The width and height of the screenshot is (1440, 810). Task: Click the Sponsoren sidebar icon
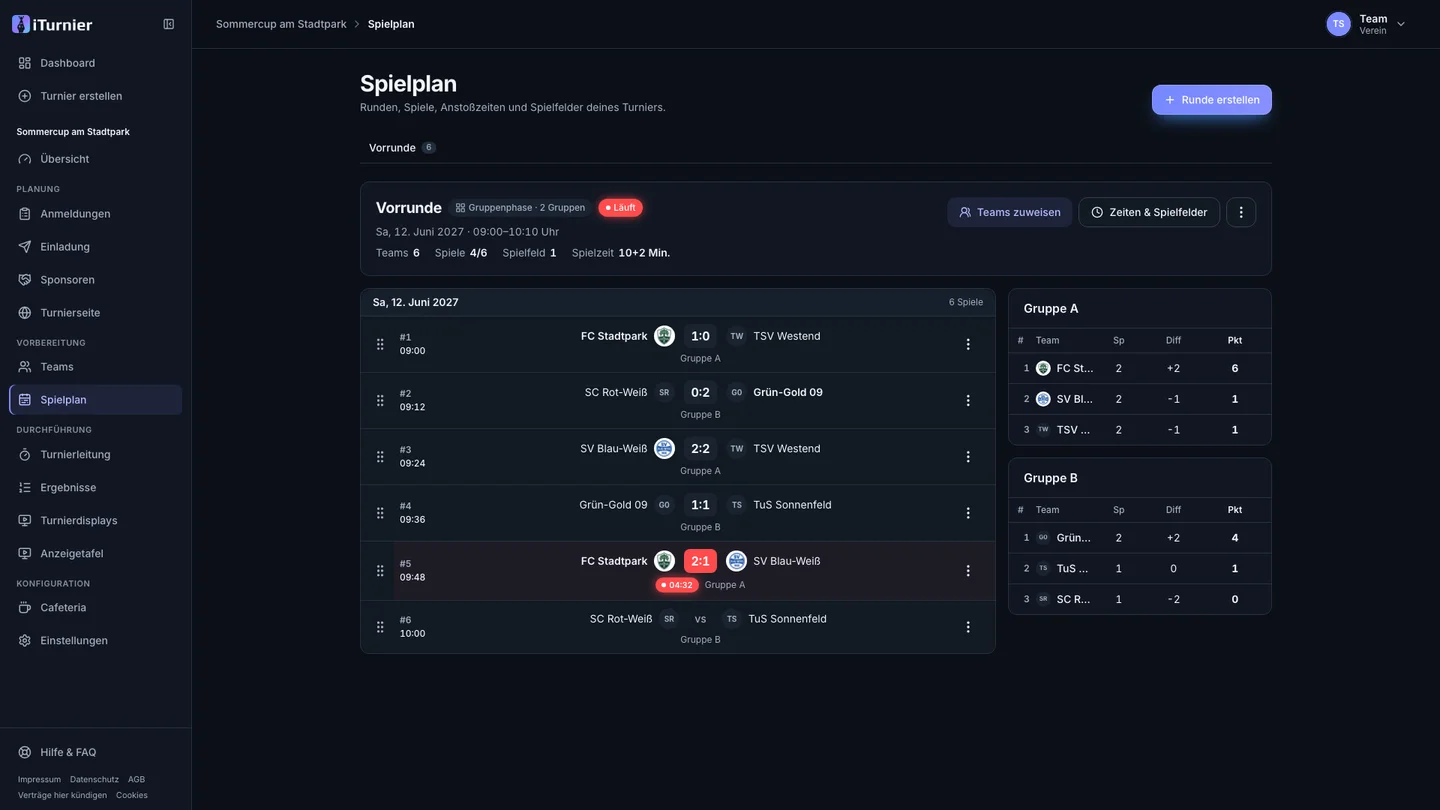click(25, 280)
